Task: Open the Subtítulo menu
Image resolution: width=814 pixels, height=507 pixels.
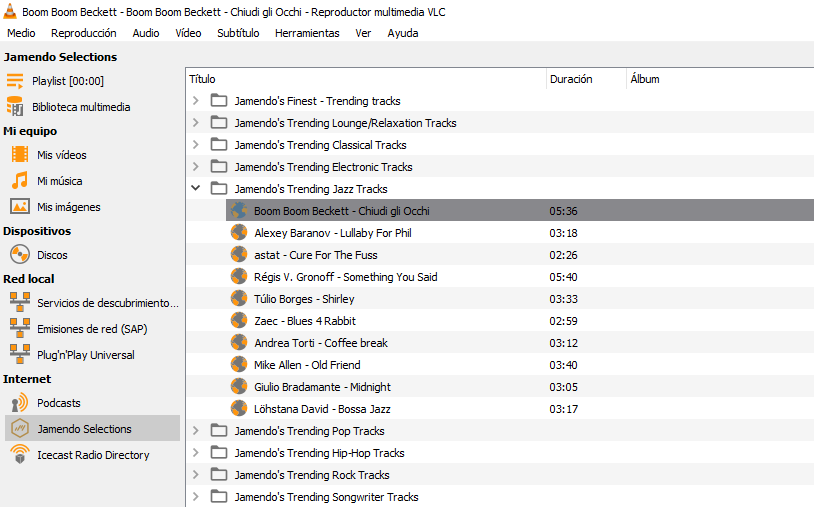Action: [x=238, y=33]
